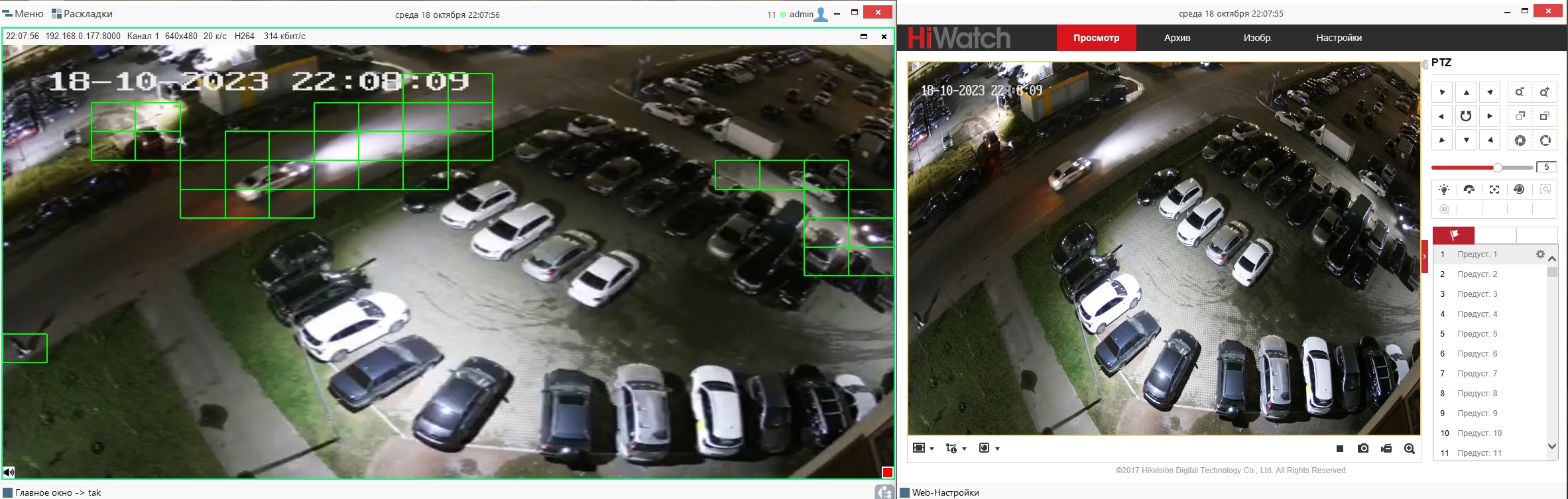Toggle audio with the speaker icon on the left video
The width and height of the screenshot is (1568, 499).
pyautogui.click(x=9, y=472)
